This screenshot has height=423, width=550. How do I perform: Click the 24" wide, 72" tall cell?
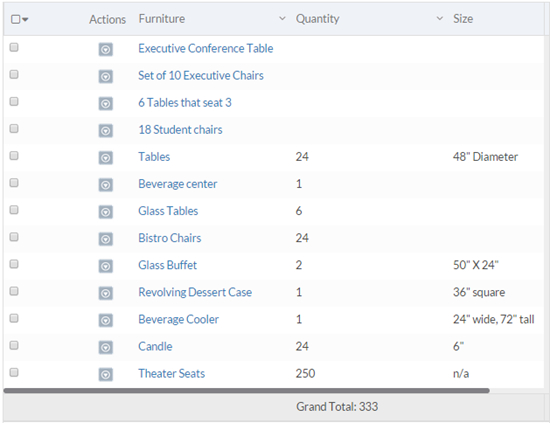(x=494, y=319)
